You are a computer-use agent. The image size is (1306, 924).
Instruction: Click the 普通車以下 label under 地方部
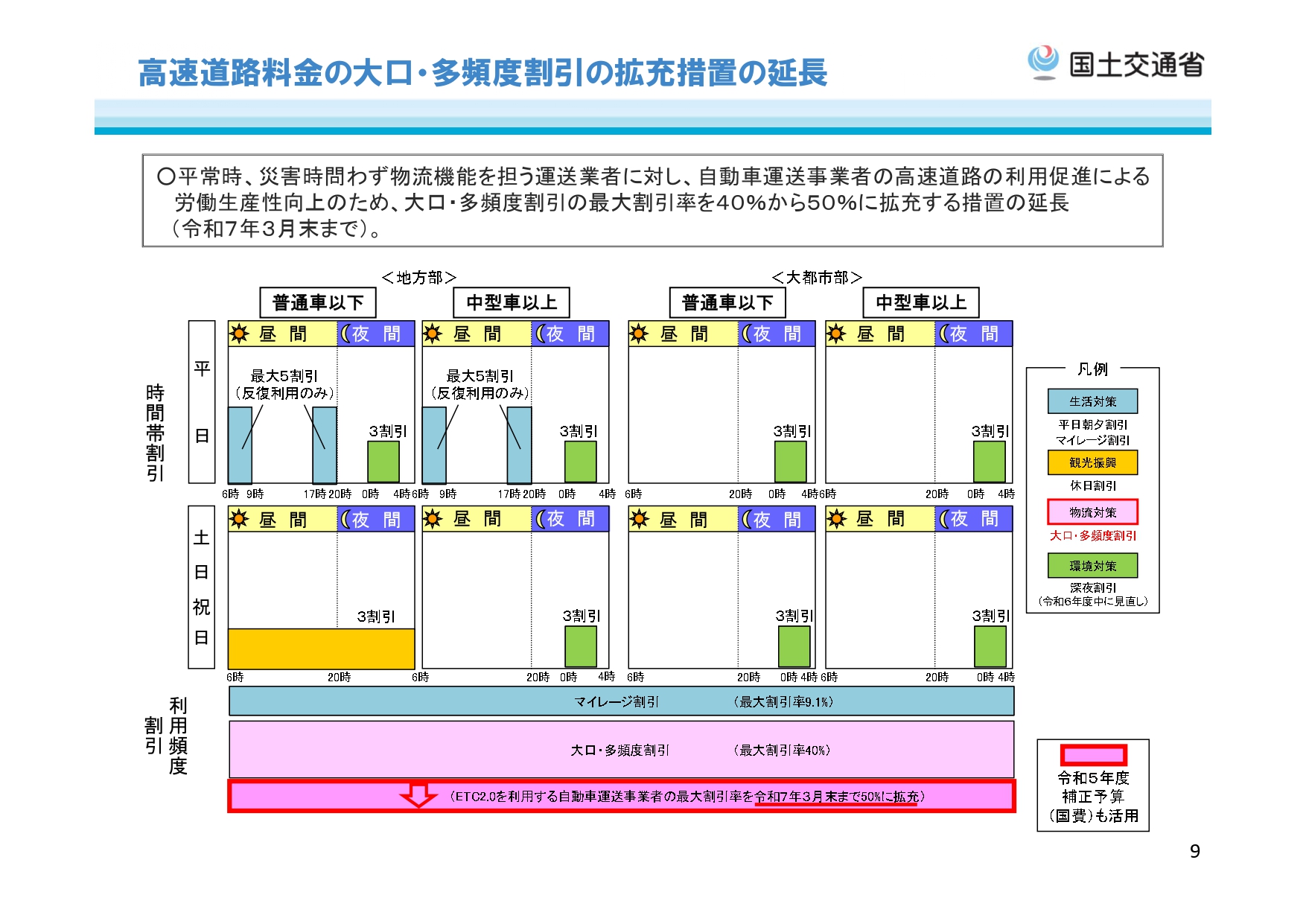[x=318, y=303]
